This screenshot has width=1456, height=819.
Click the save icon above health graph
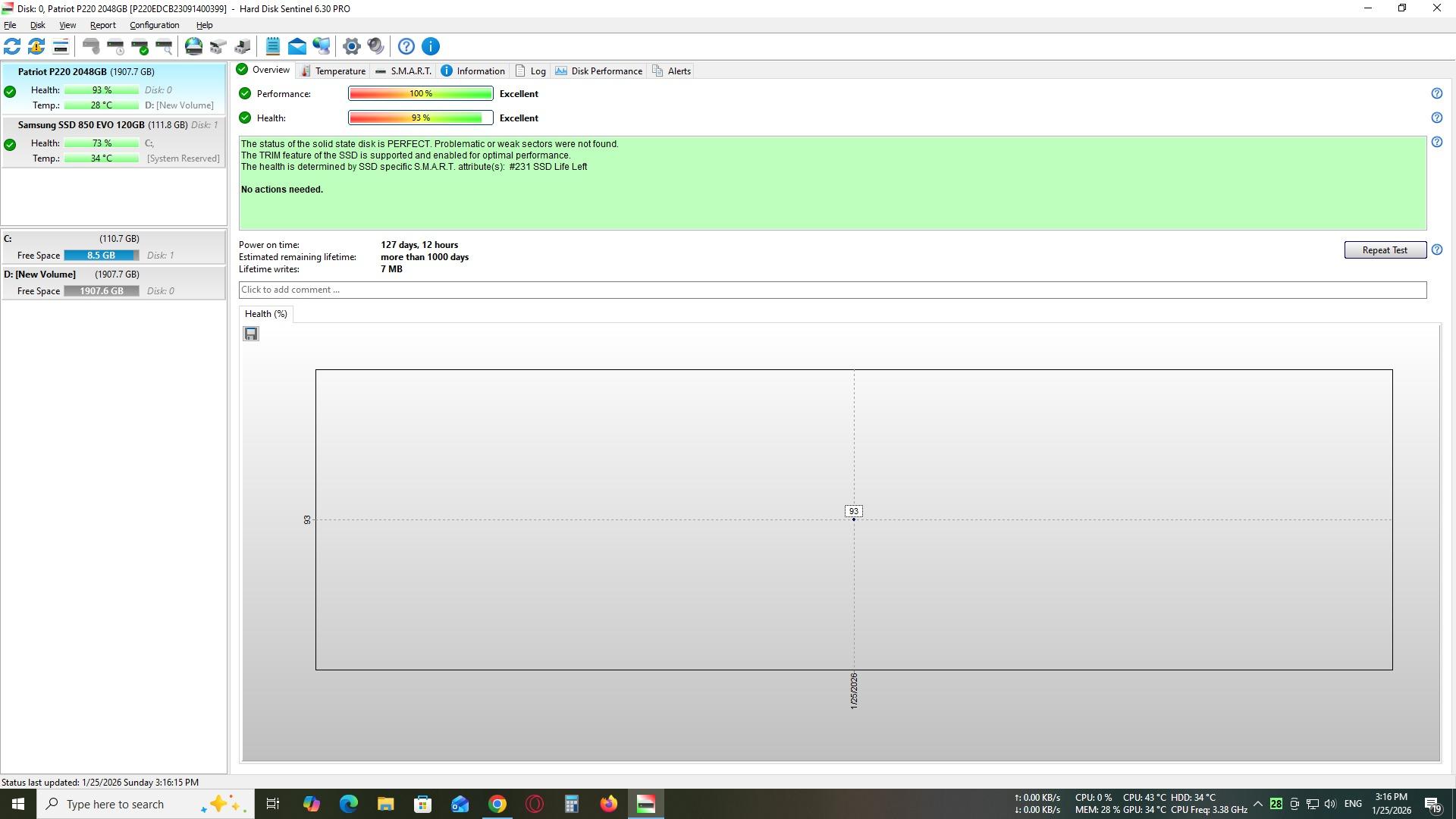click(251, 334)
